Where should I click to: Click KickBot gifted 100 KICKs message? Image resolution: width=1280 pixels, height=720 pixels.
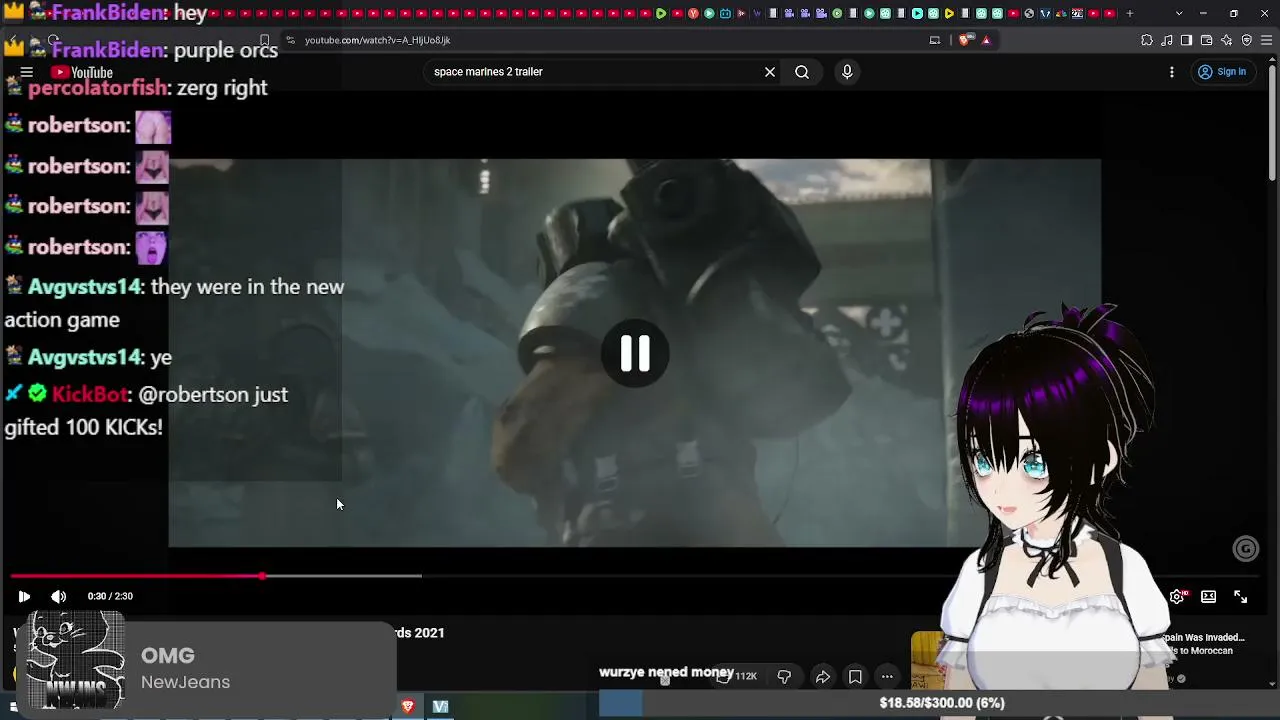tap(146, 411)
